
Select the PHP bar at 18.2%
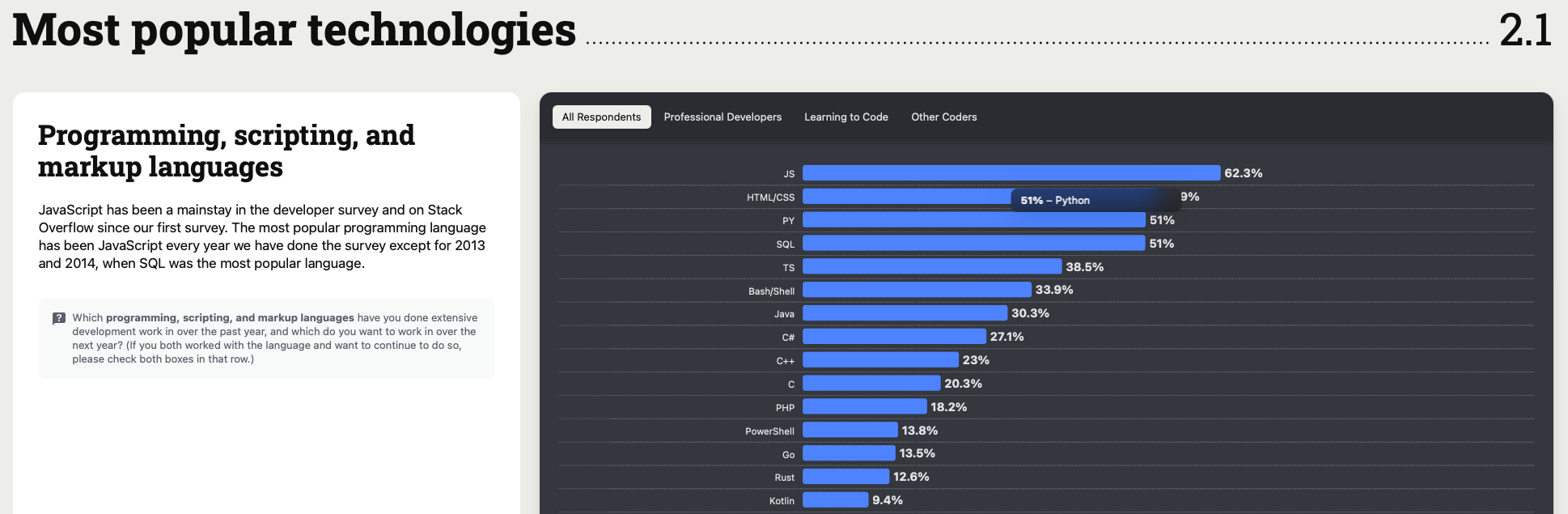point(864,407)
